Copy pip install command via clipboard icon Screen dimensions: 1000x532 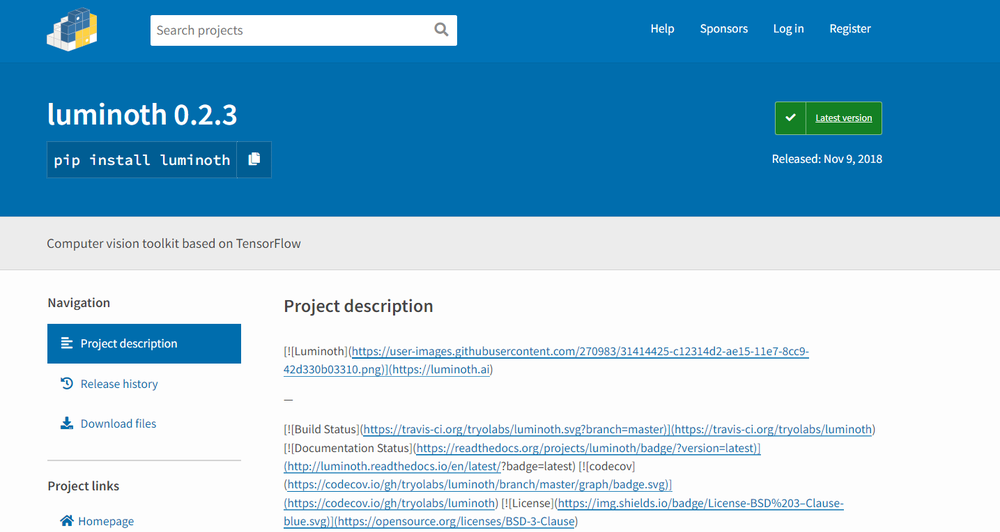(x=254, y=159)
